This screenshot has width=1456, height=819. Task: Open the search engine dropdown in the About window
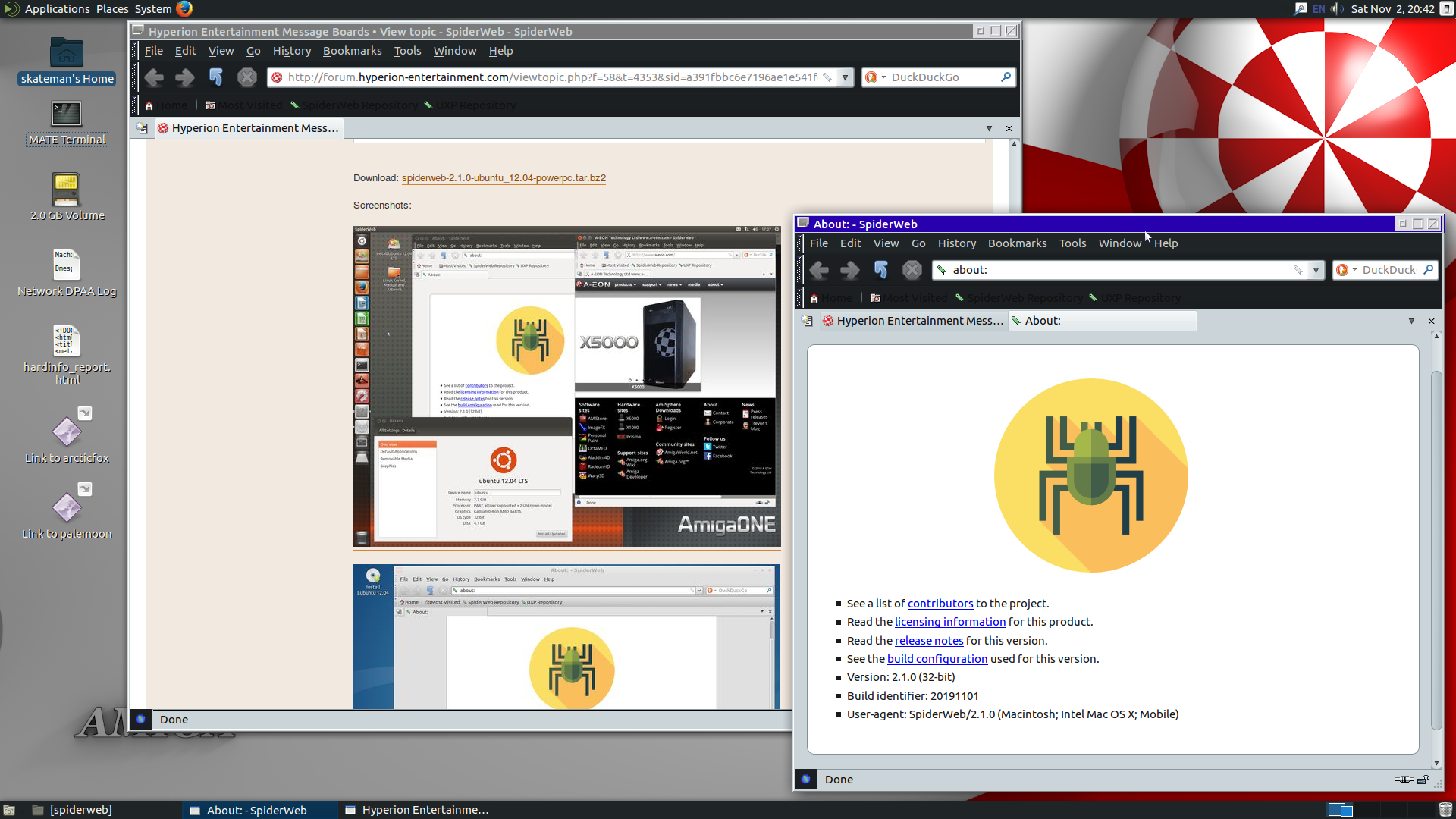point(1346,270)
